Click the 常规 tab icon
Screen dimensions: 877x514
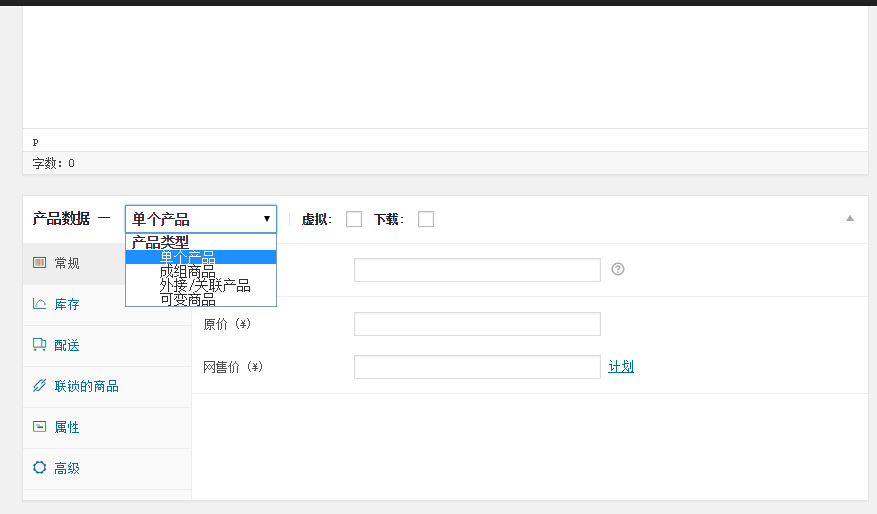[x=39, y=263]
